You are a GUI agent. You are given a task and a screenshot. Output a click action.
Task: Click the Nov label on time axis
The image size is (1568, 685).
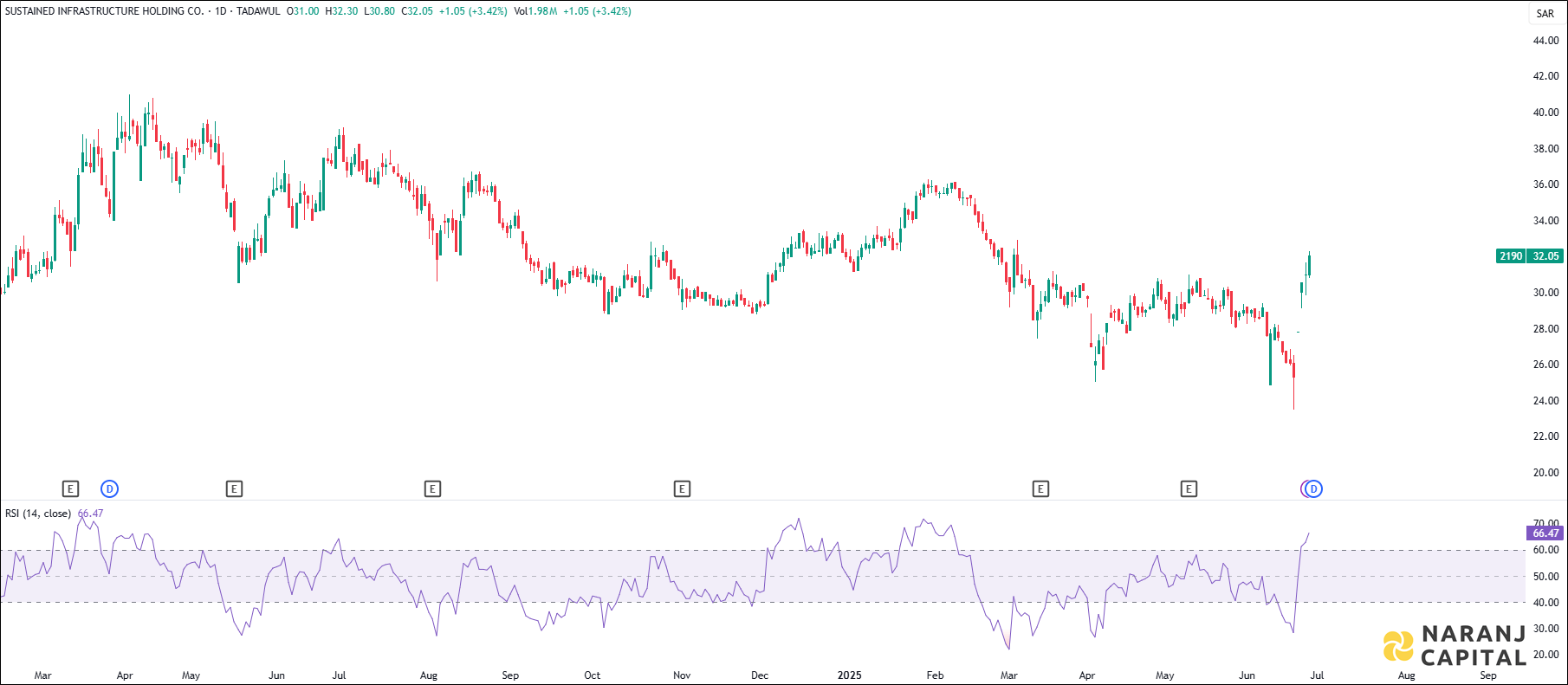[682, 675]
